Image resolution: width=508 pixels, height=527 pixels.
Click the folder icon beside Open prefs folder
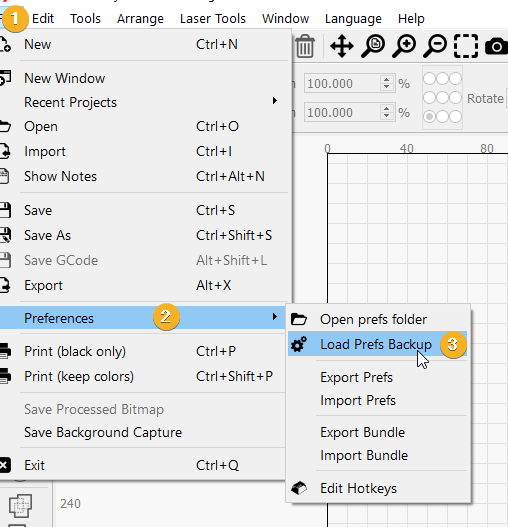[299, 319]
